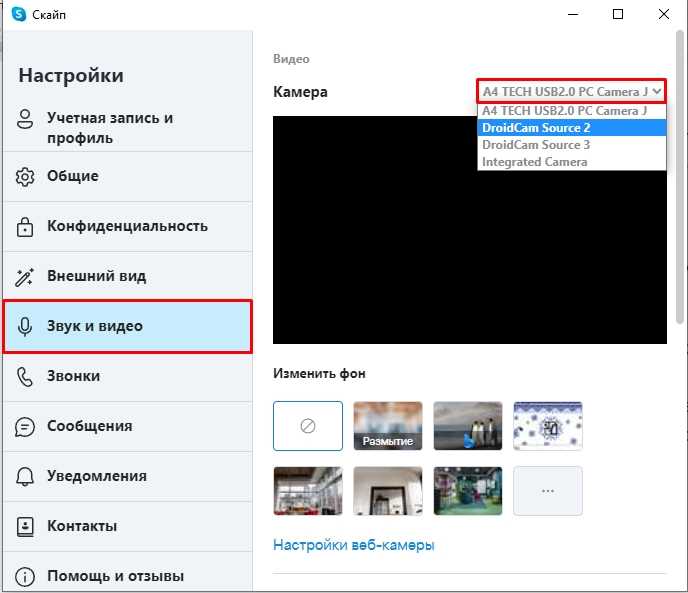Open the Сообщения settings section
688x593 pixels.
tap(128, 427)
